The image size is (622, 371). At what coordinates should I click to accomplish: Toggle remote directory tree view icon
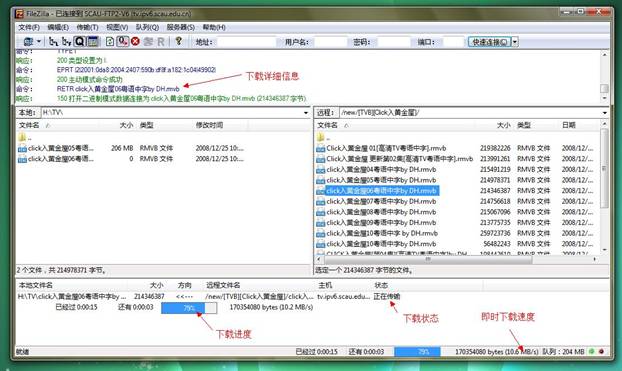tap(66, 41)
